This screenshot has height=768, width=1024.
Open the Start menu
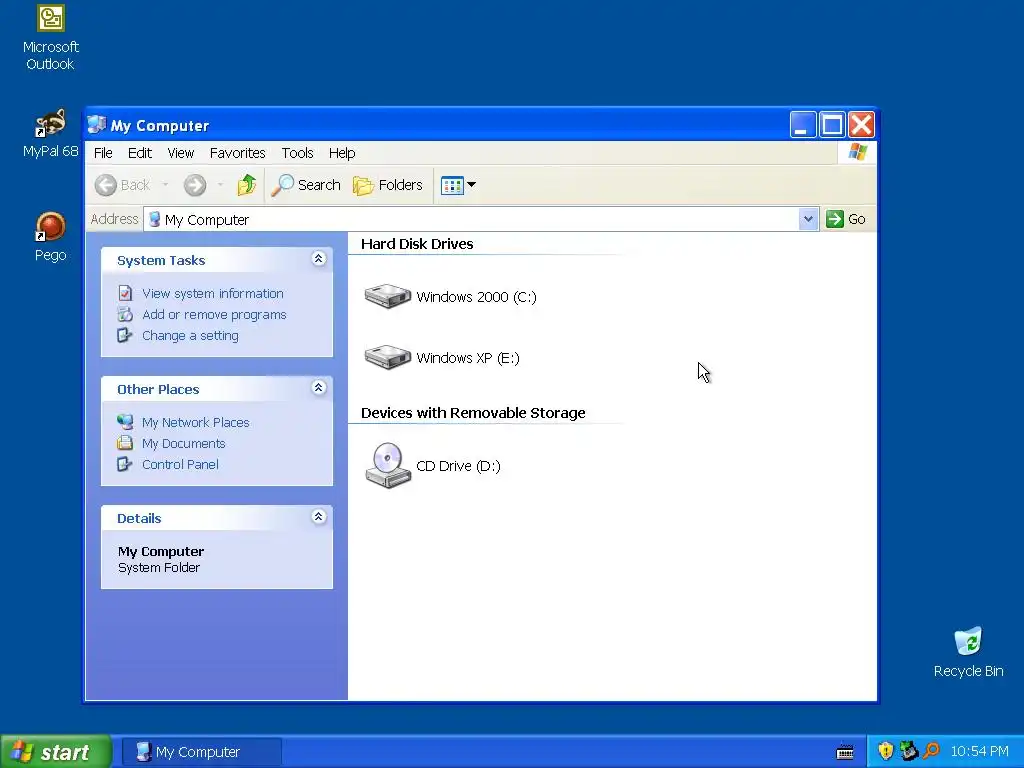(x=56, y=752)
